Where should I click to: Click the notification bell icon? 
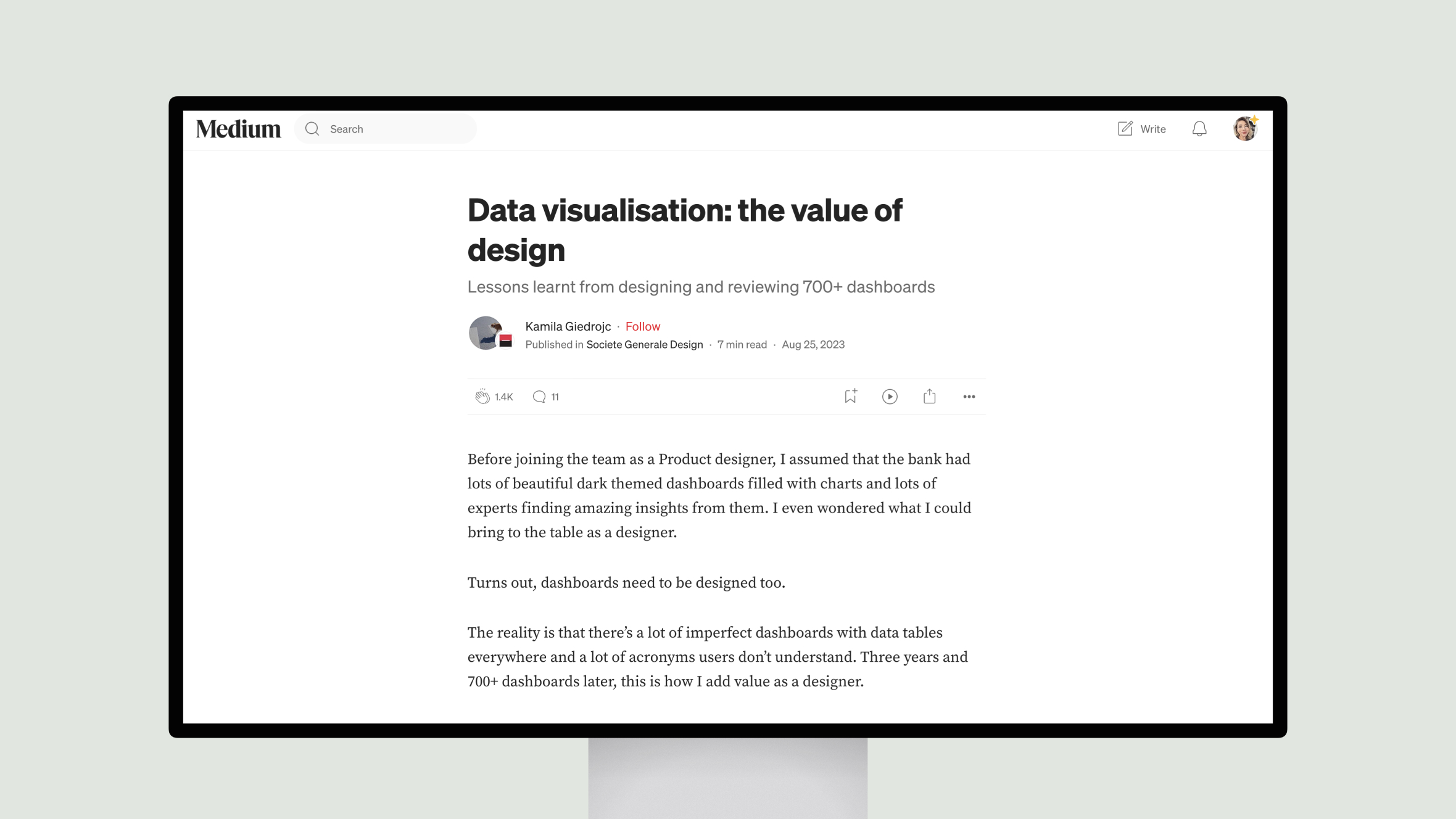[x=1199, y=128]
